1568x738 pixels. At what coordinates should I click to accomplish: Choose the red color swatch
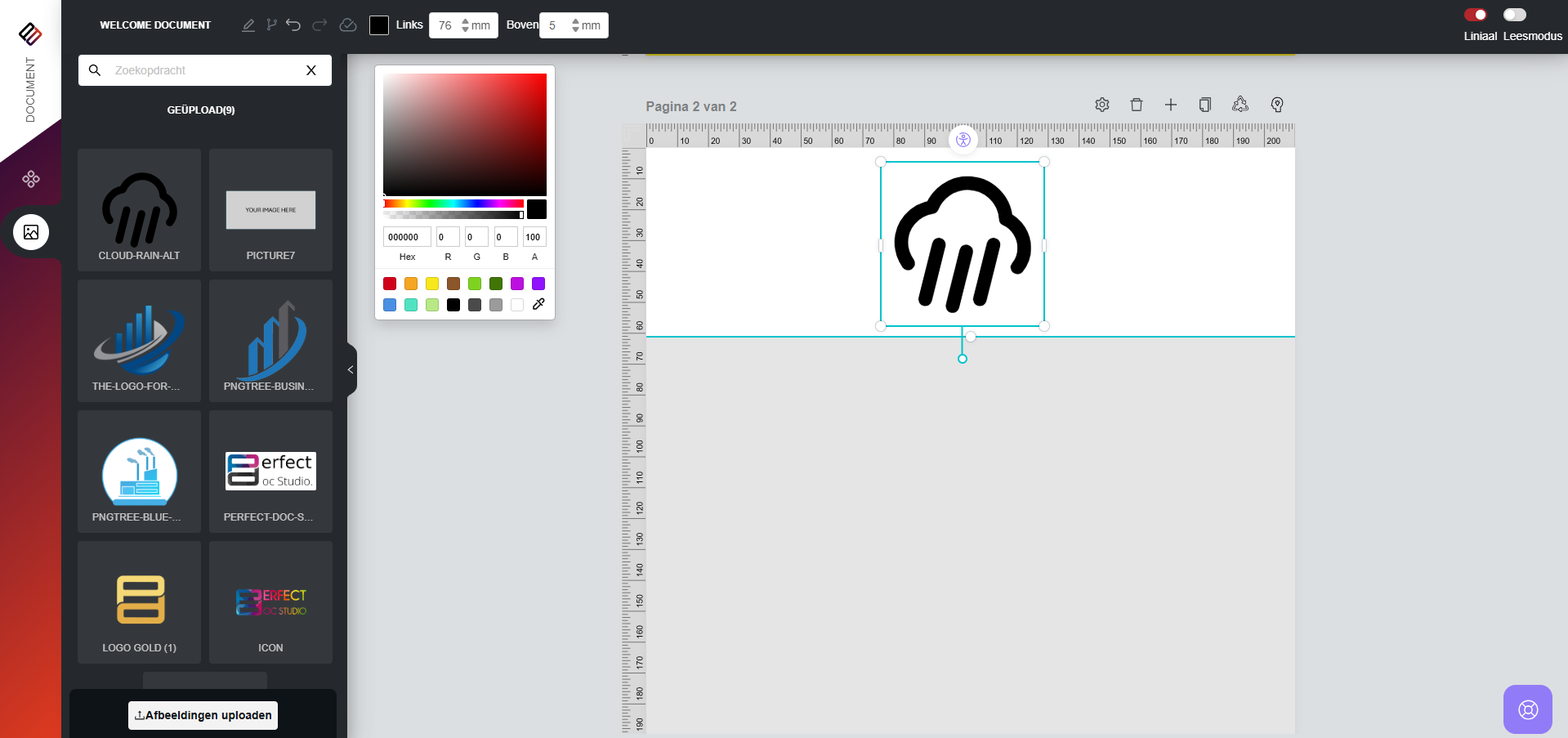click(390, 284)
